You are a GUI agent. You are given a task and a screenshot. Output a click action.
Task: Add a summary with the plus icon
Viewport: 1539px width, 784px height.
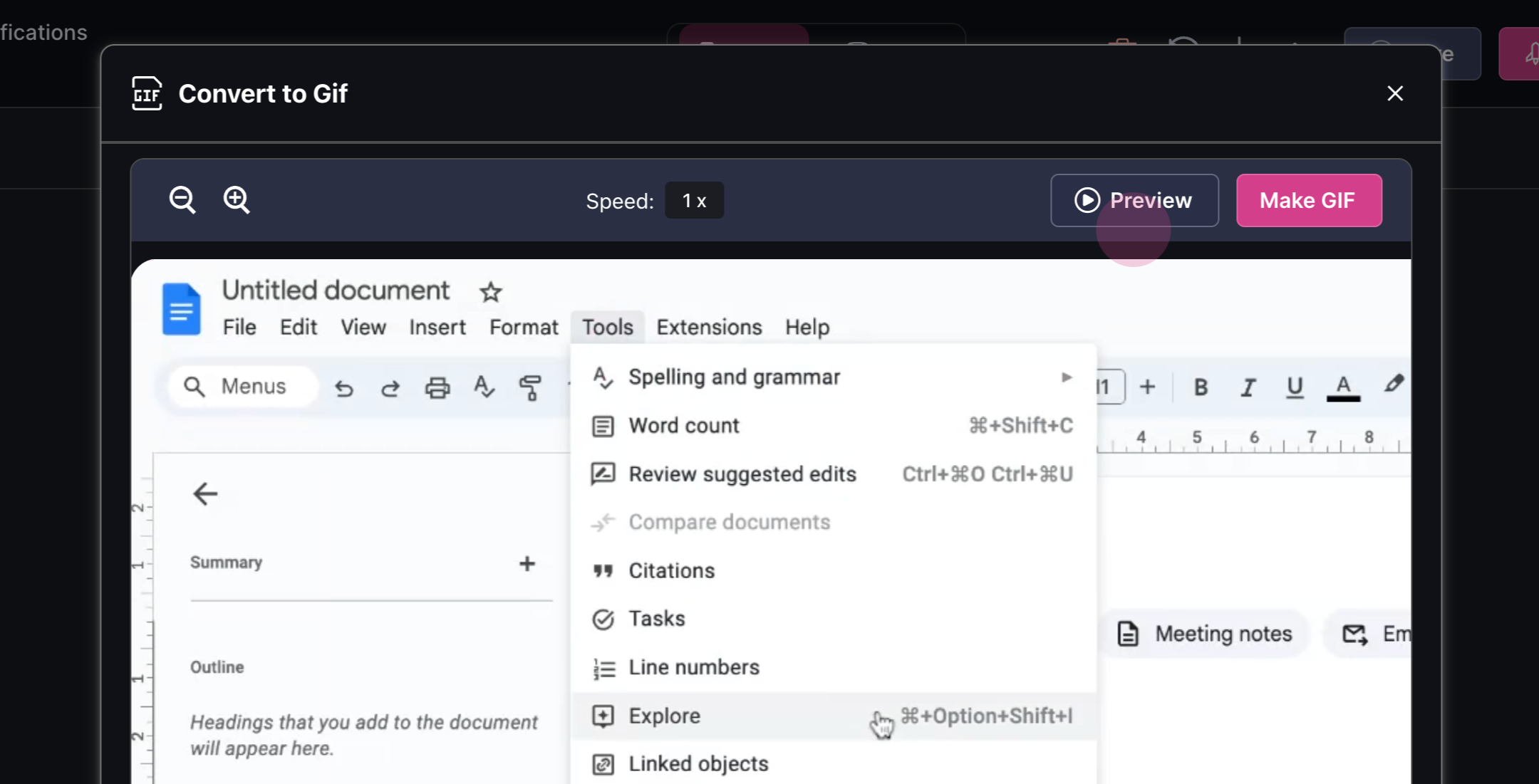point(527,564)
